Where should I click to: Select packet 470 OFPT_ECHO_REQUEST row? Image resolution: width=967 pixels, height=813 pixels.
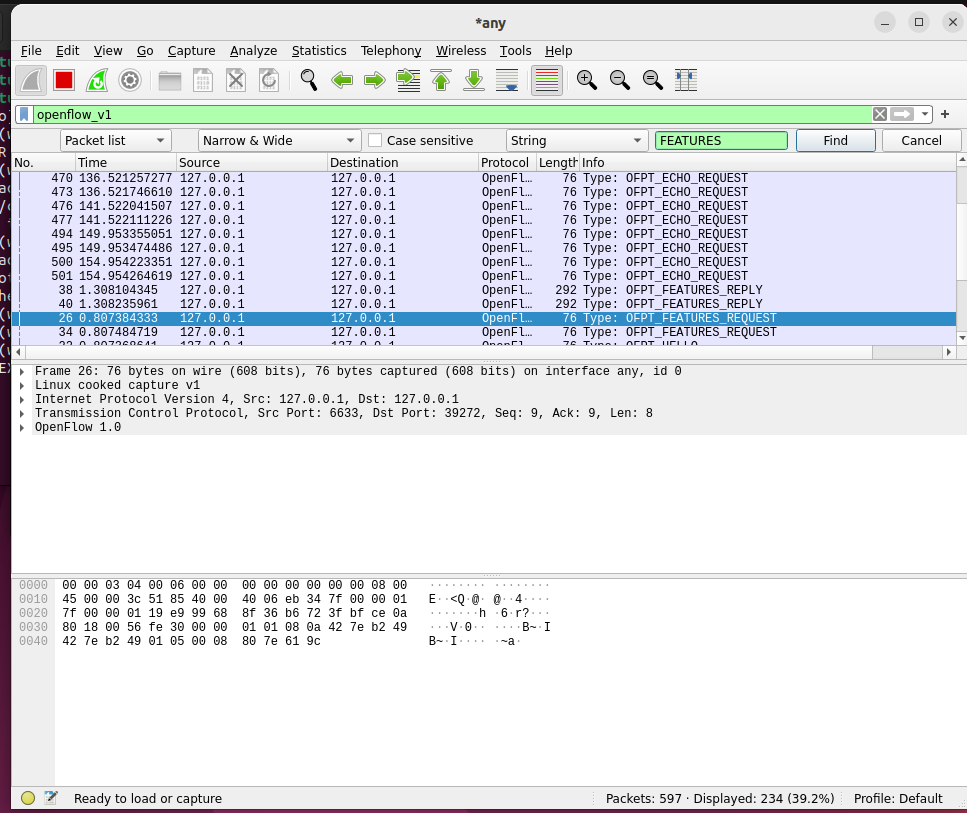[484, 178]
